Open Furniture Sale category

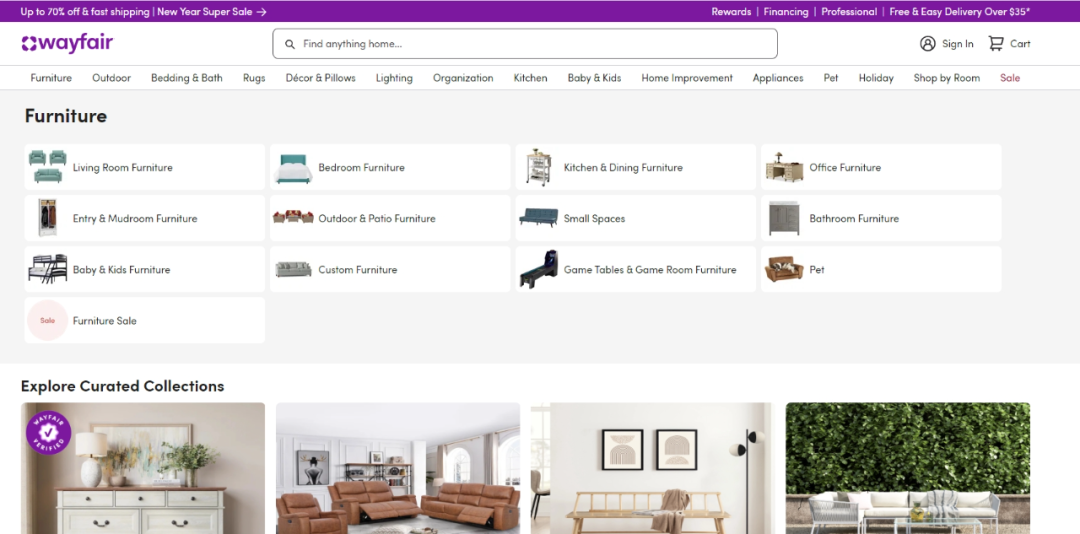pos(145,320)
